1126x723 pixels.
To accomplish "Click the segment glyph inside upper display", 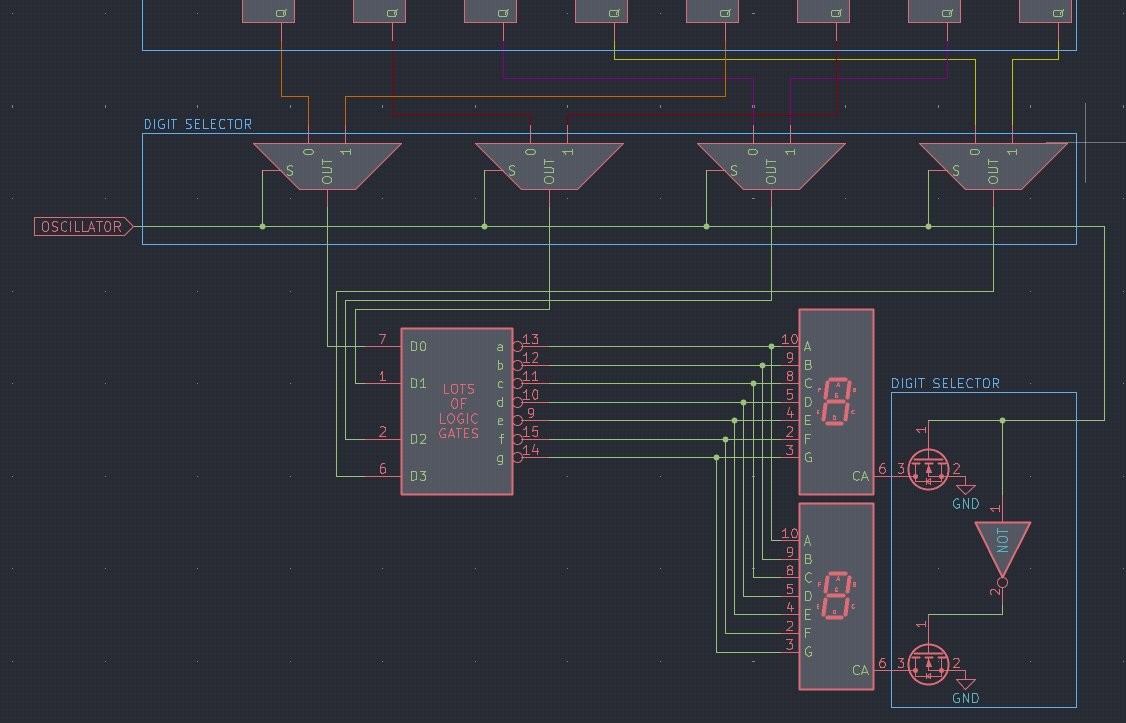I will pyautogui.click(x=837, y=402).
